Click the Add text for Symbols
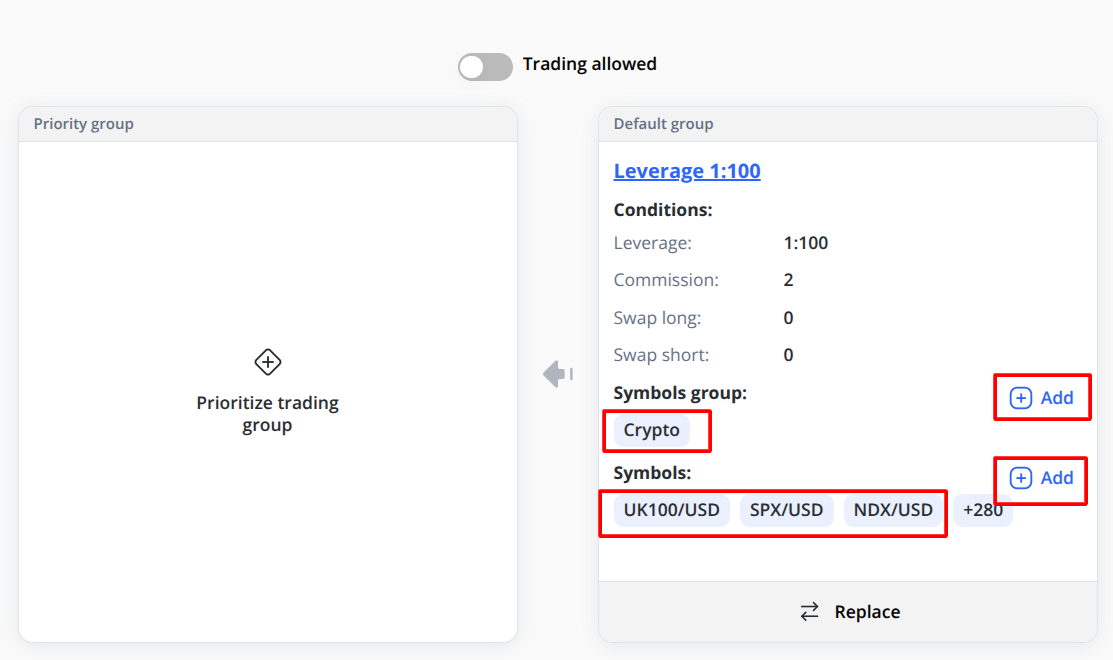This screenshot has width=1113, height=660. pyautogui.click(x=1057, y=478)
